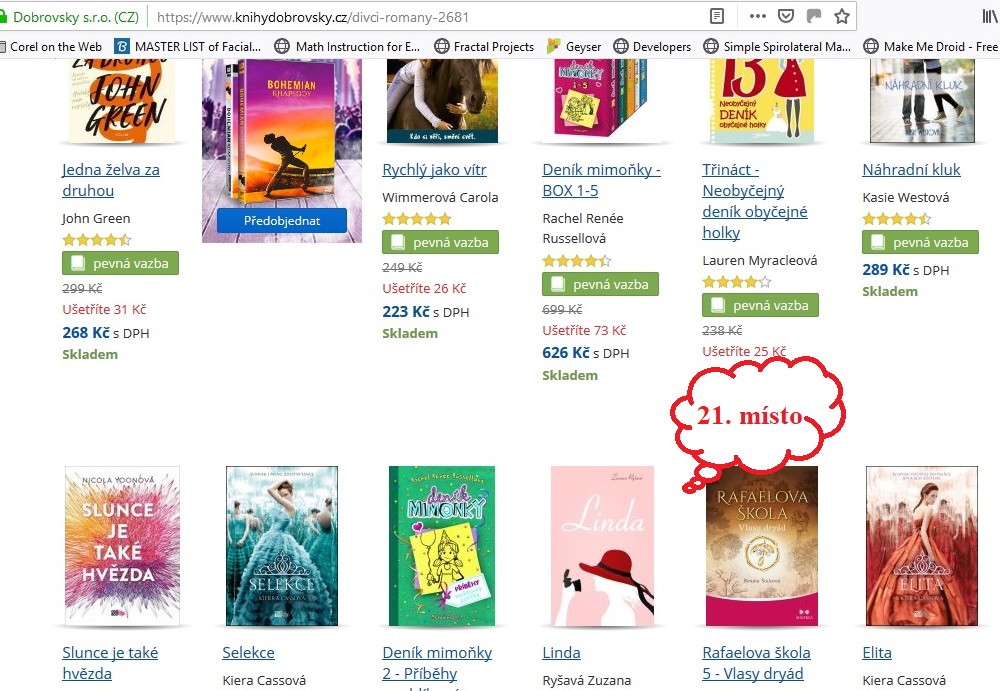The height and width of the screenshot is (691, 1000).
Task: Open Náhradní kluk book link
Action: (911, 170)
